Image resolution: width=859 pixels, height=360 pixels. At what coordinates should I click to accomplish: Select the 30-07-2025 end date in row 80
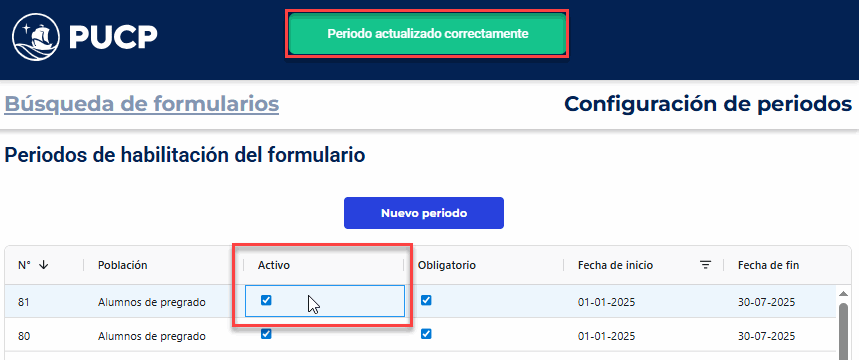point(766,336)
